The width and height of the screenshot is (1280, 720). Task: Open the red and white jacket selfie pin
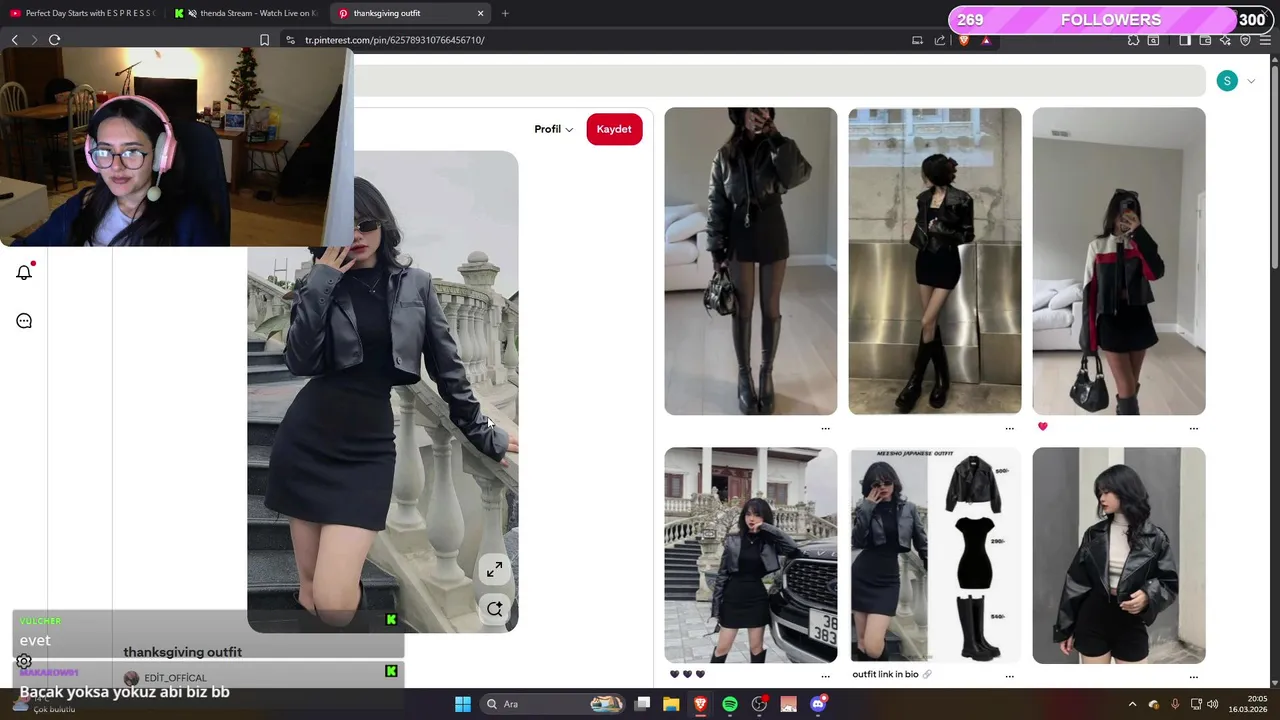point(1119,261)
